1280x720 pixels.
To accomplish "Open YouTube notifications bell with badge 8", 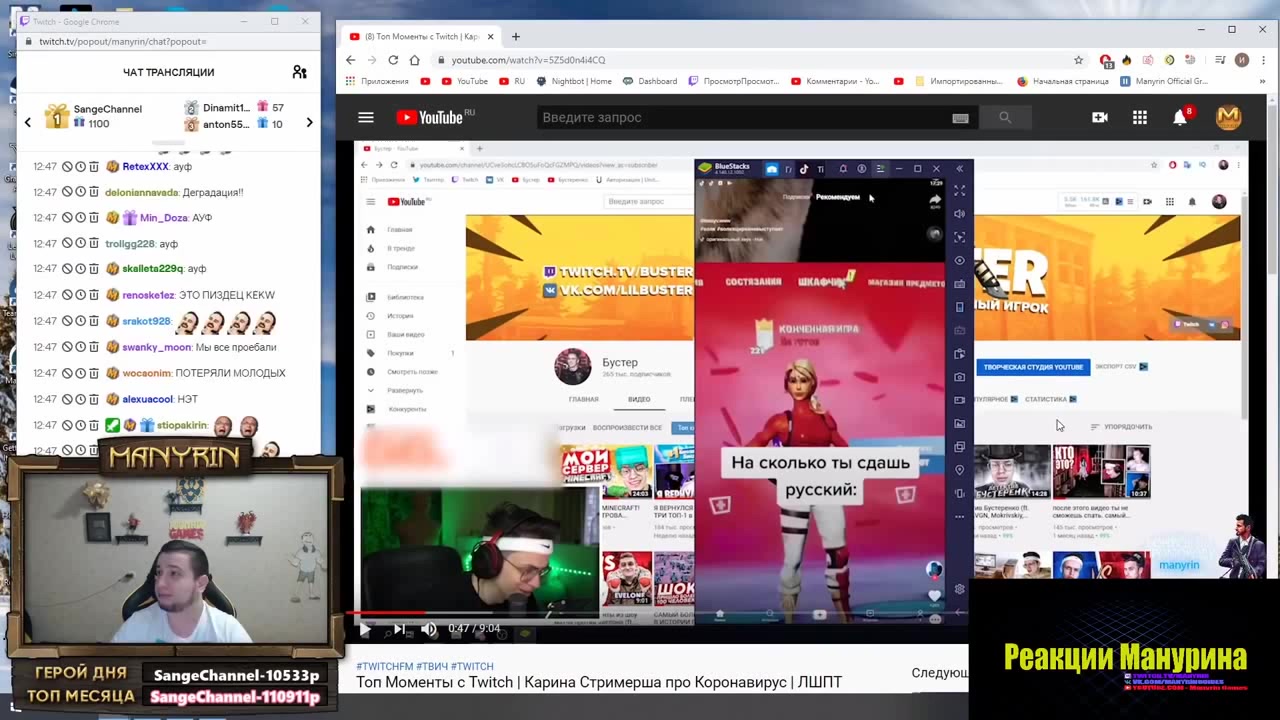I will [1181, 116].
